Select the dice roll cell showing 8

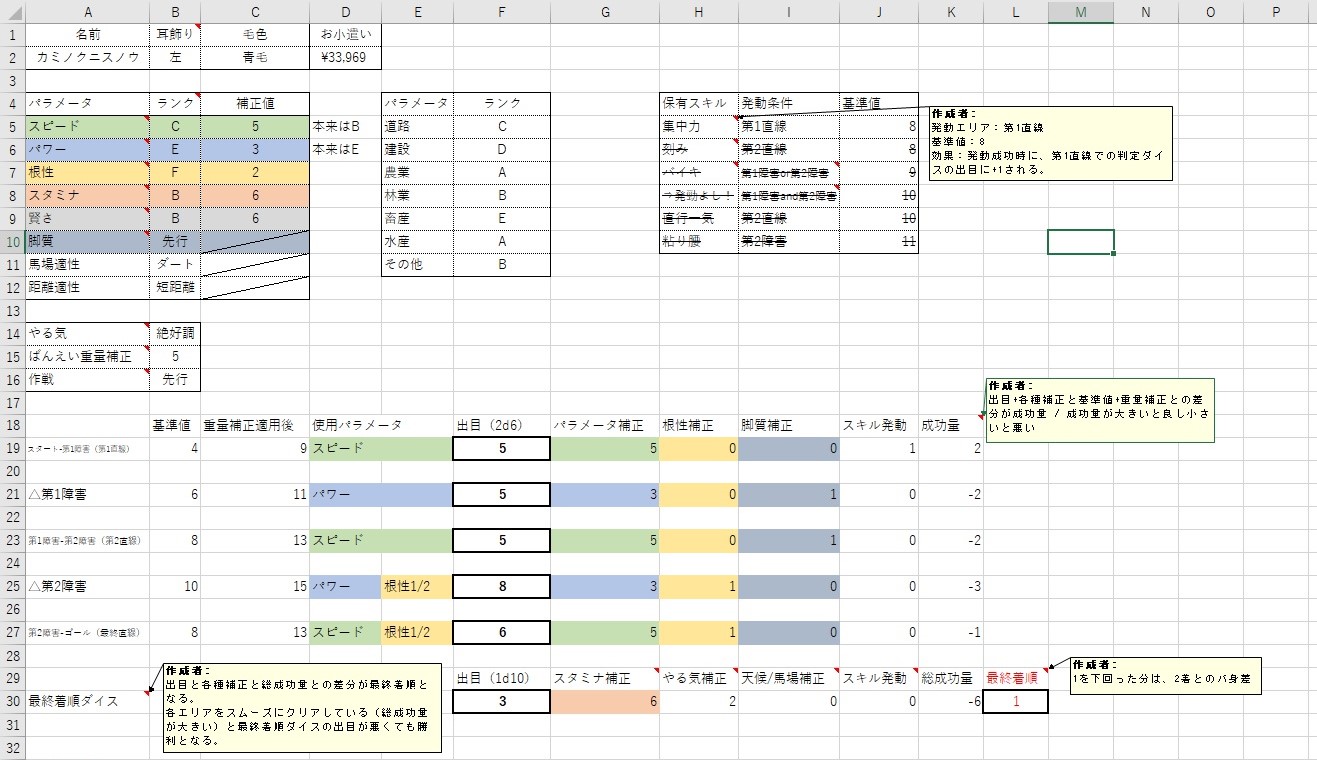501,587
